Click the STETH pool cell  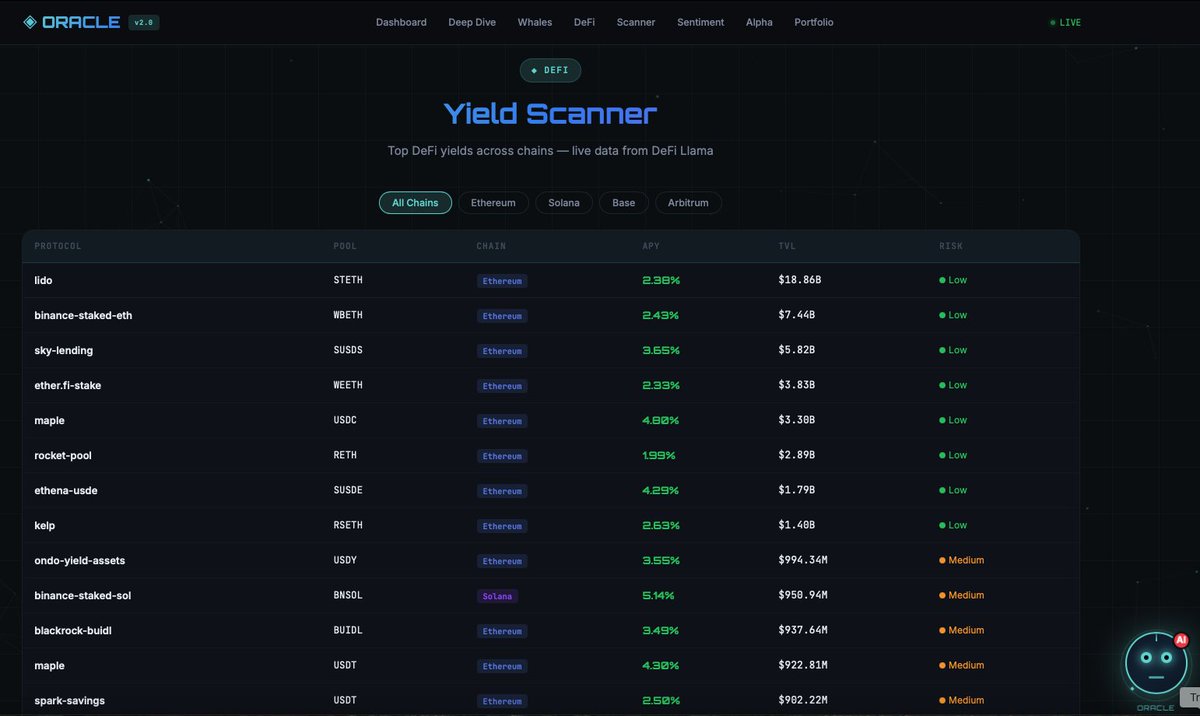348,280
